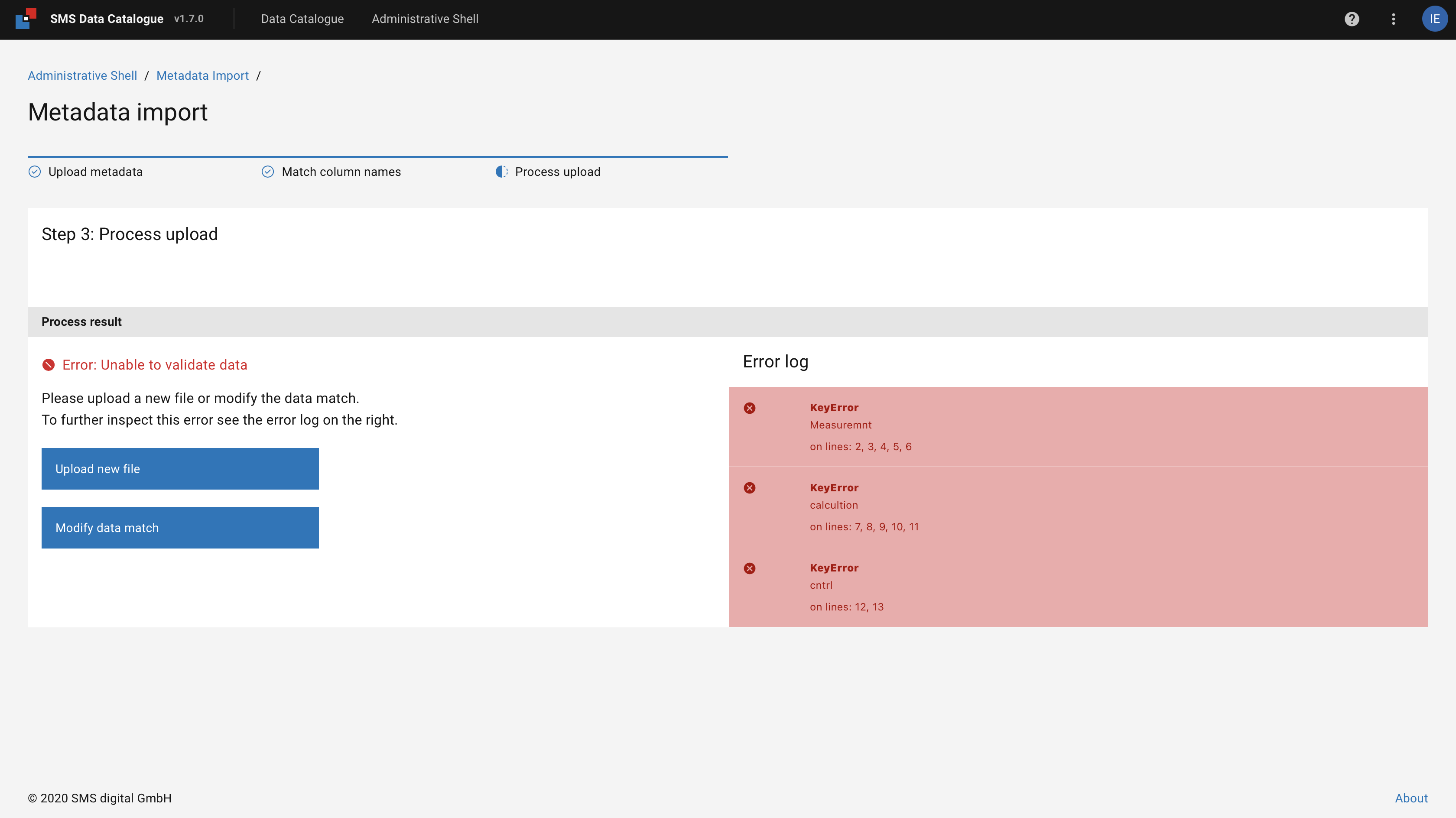The image size is (1456, 818).
Task: Open the three-dot overflow menu
Action: pyautogui.click(x=1393, y=19)
